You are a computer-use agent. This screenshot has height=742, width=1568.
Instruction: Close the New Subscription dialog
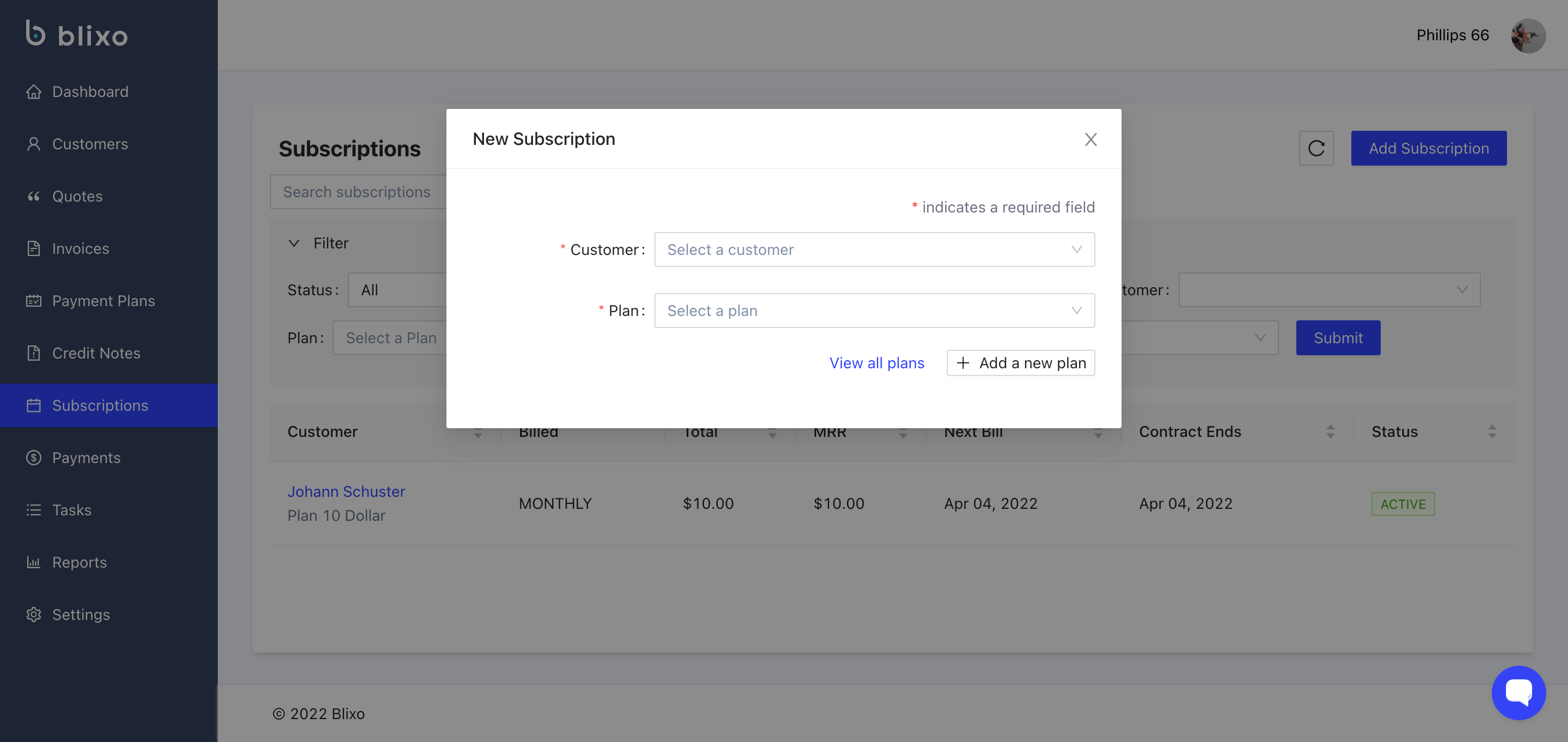click(x=1090, y=139)
